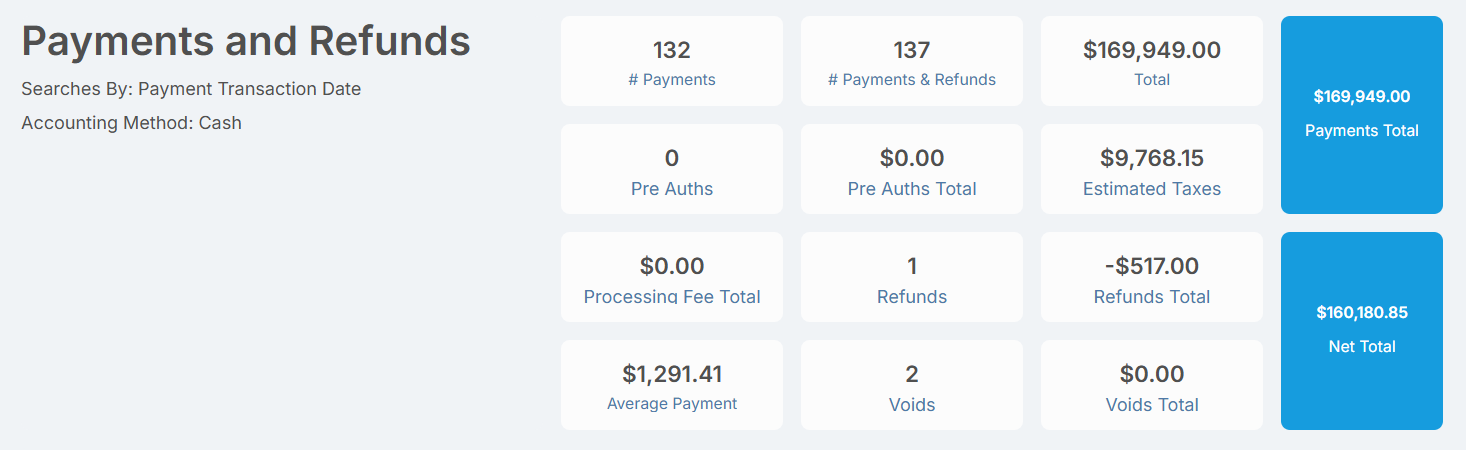Click the Refunds count card
1466x450 pixels.
click(912, 277)
